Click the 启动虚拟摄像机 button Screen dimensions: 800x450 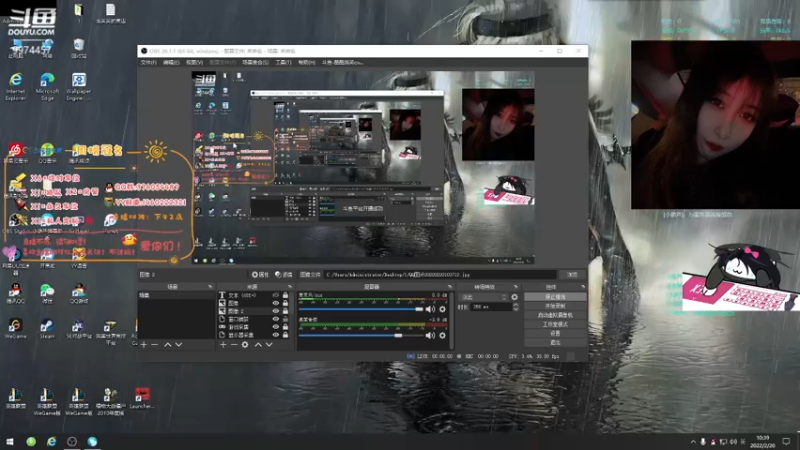pyautogui.click(x=555, y=315)
